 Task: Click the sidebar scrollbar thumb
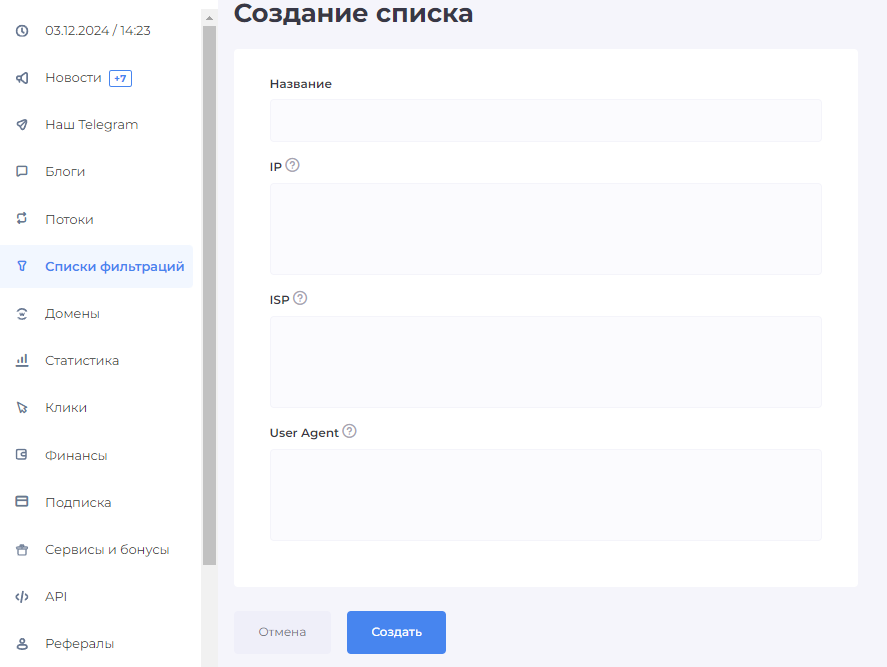[x=209, y=295]
